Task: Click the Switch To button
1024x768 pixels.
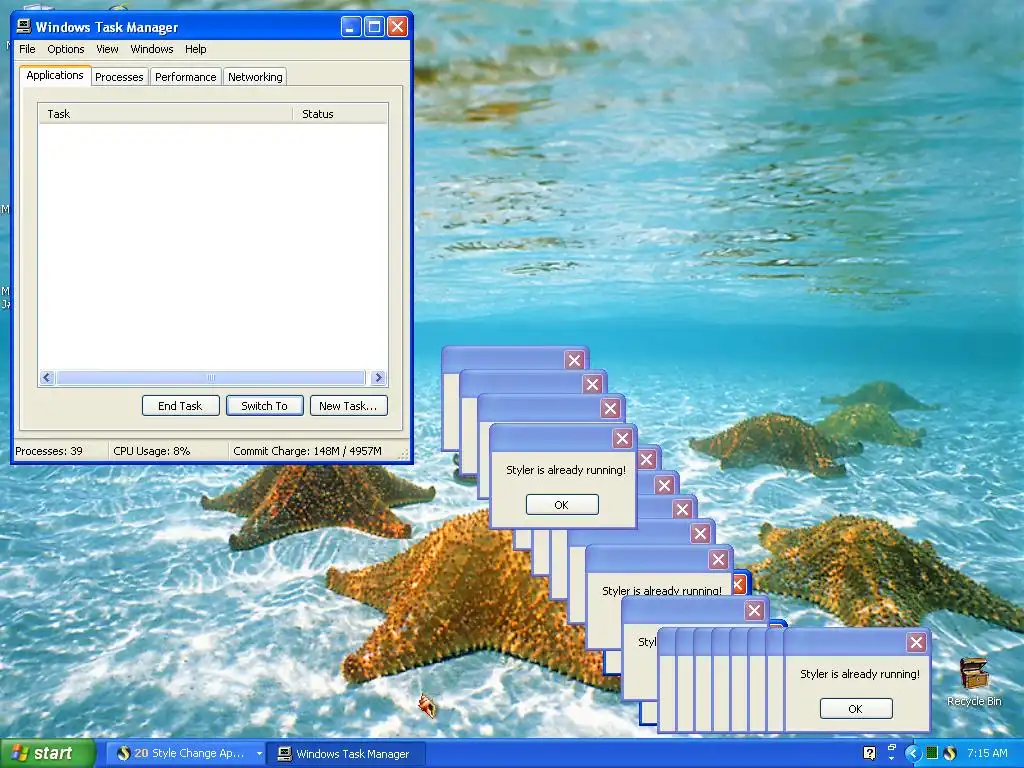Action: (264, 406)
